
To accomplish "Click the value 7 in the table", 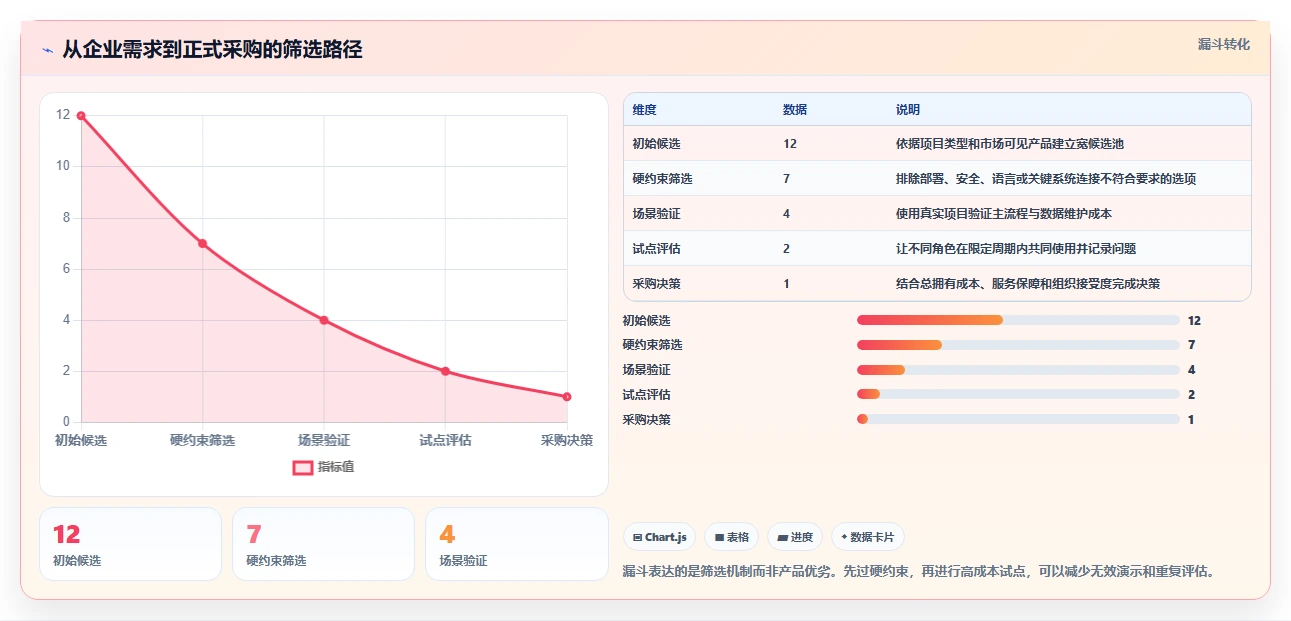I will [787, 179].
